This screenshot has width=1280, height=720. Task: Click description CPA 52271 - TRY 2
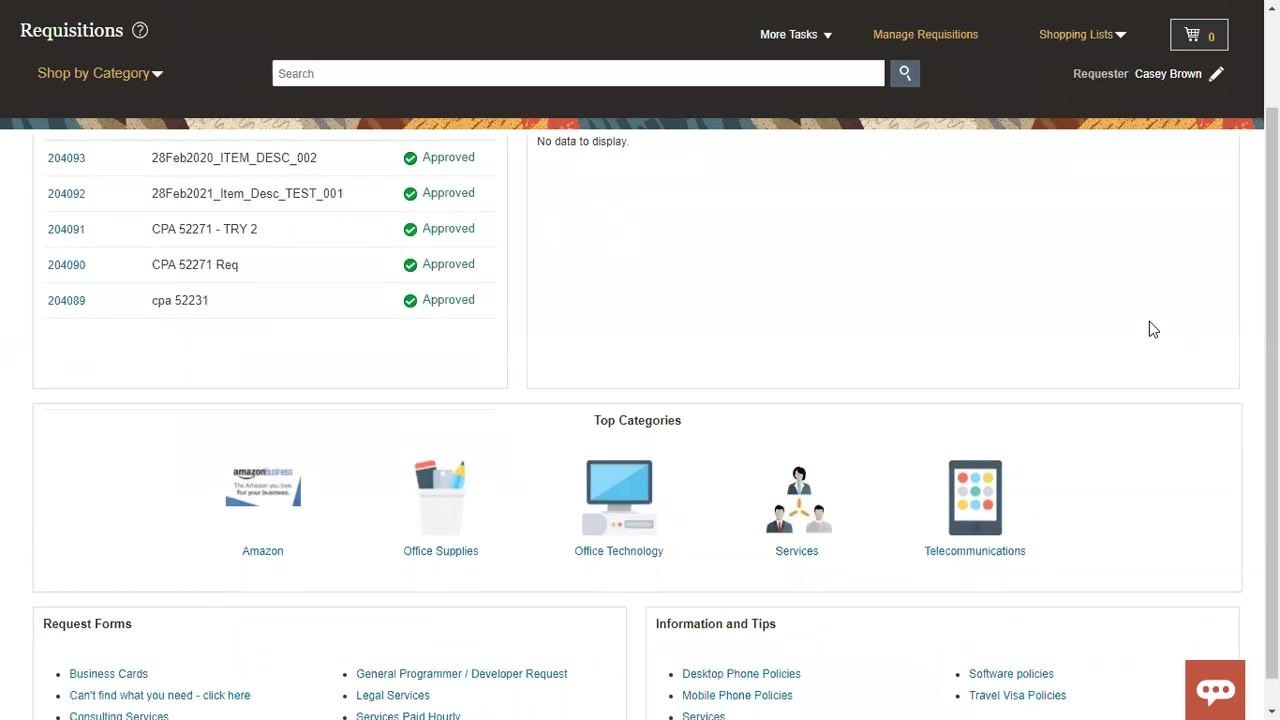pyautogui.click(x=204, y=229)
